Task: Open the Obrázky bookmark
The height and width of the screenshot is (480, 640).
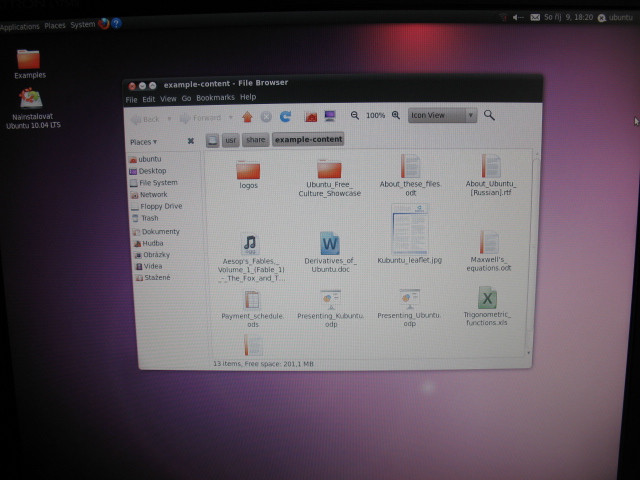Action: (152, 255)
